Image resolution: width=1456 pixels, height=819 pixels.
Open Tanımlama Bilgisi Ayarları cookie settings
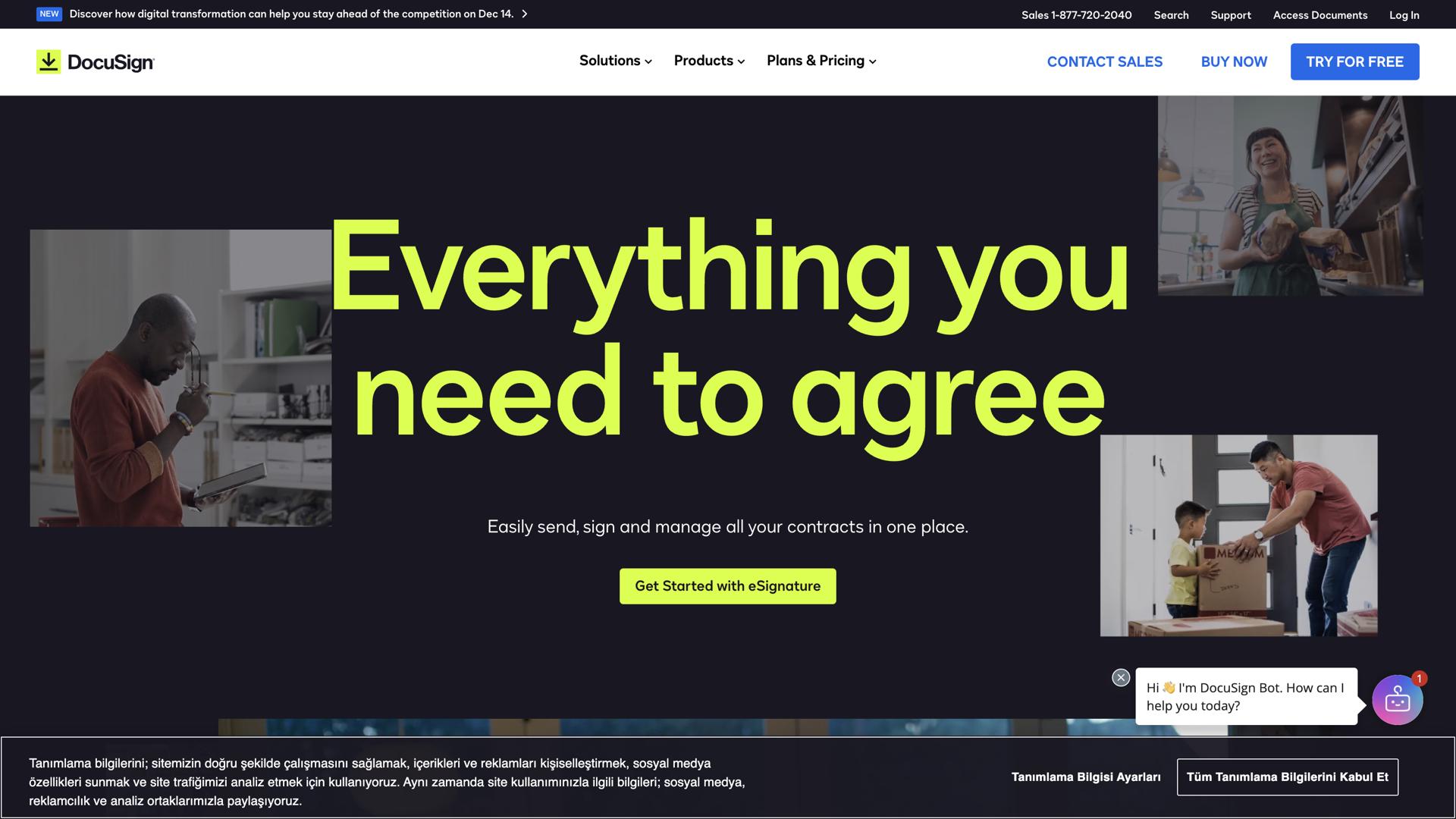click(x=1085, y=777)
